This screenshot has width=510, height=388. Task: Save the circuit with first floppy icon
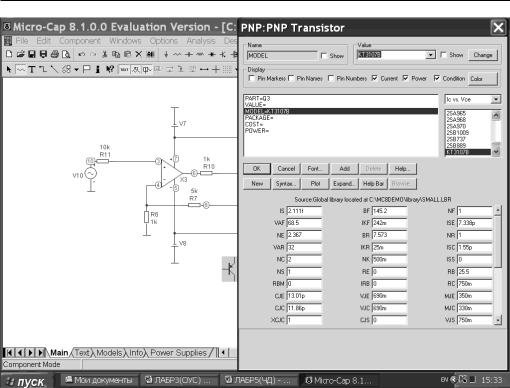click(x=32, y=54)
